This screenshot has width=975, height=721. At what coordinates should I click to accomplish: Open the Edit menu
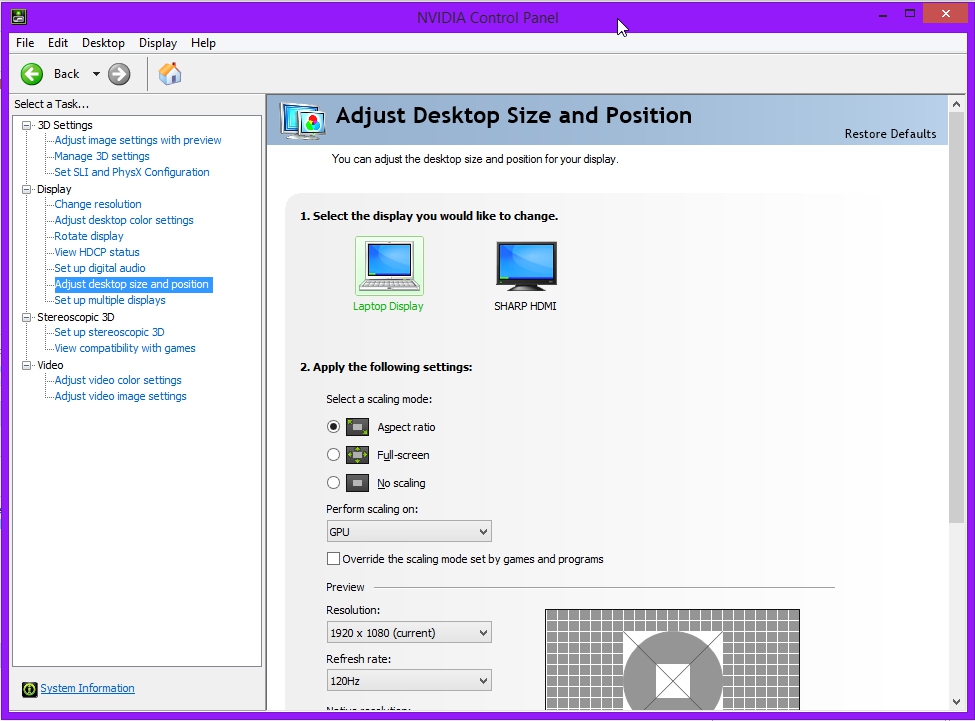coord(58,43)
